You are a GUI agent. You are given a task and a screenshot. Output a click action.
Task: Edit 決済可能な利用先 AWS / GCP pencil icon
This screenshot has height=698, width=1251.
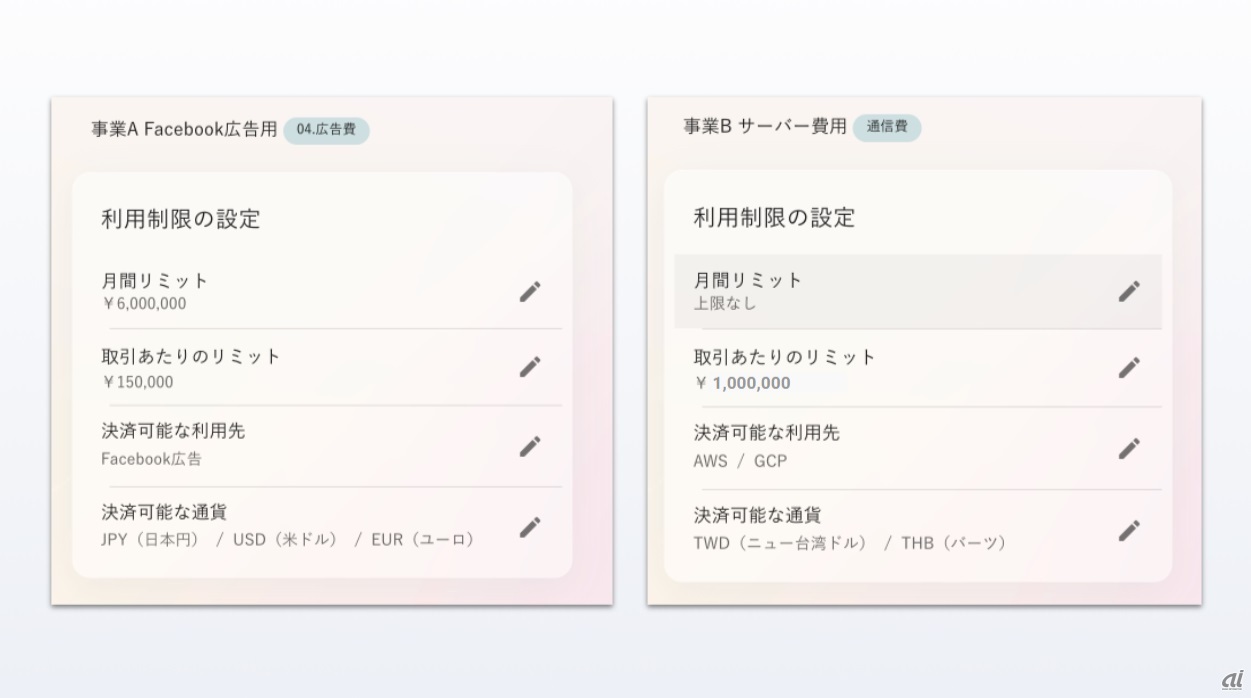[x=1129, y=448]
